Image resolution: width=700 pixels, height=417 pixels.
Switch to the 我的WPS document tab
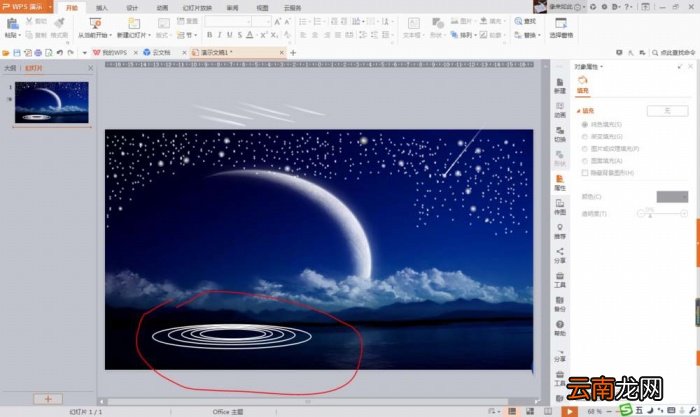(x=114, y=53)
